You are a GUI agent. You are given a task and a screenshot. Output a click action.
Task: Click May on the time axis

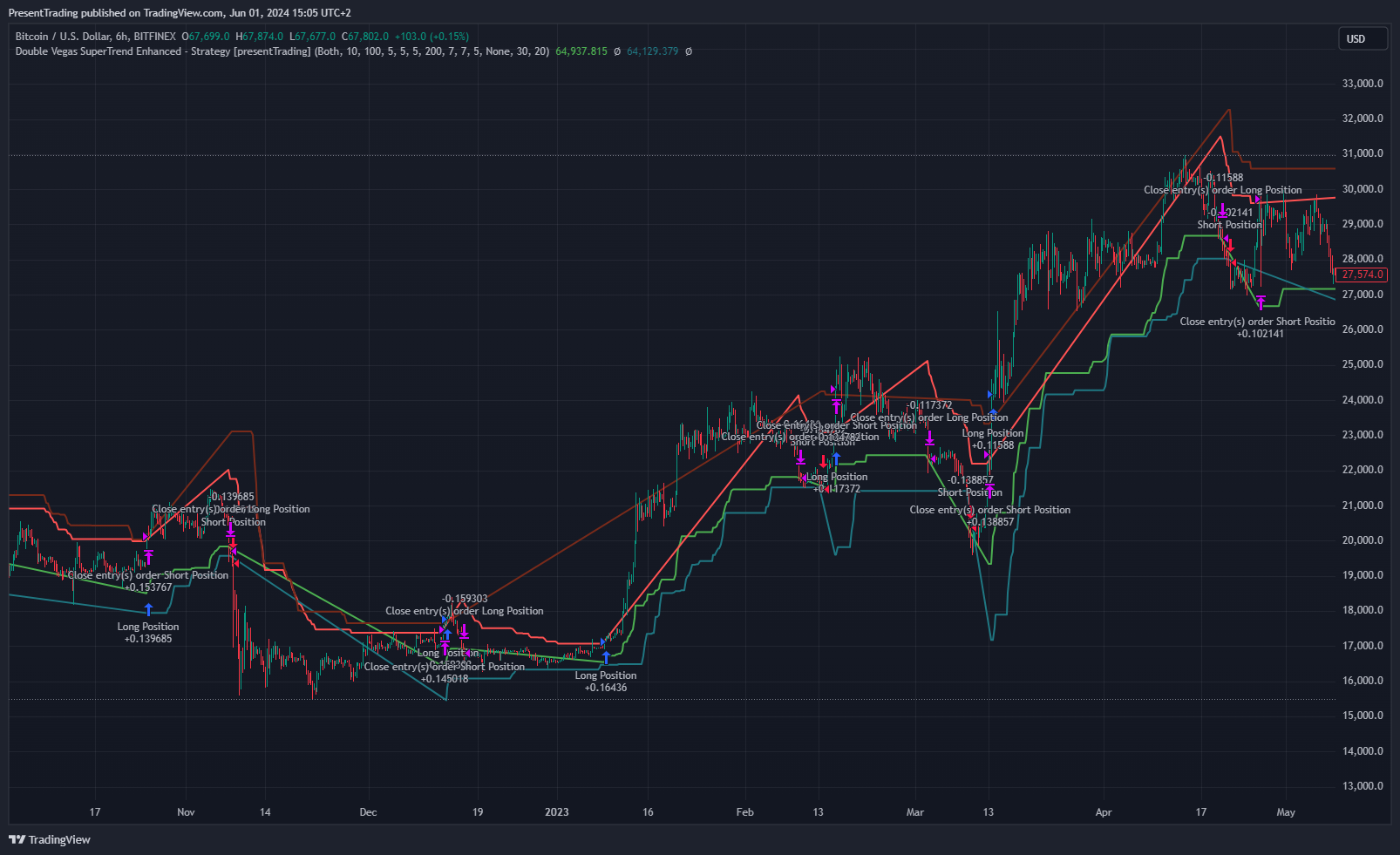[x=1286, y=812]
